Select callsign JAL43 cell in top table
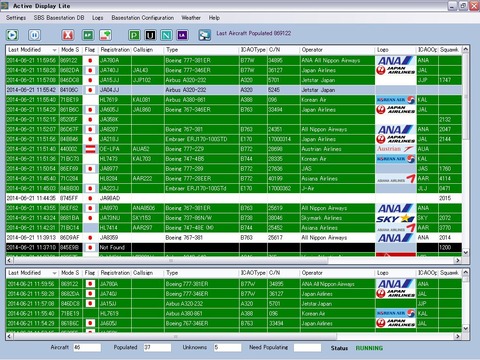This screenshot has width=480, height=360. (x=148, y=70)
